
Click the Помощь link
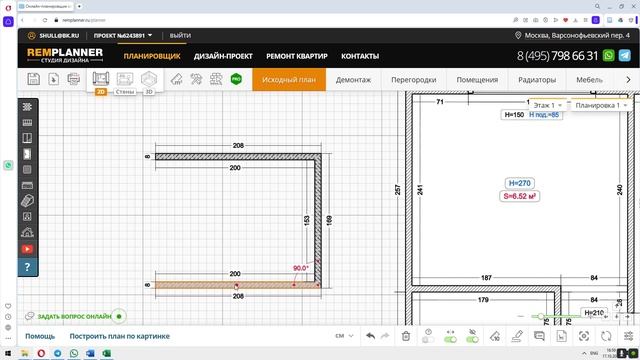(40, 336)
